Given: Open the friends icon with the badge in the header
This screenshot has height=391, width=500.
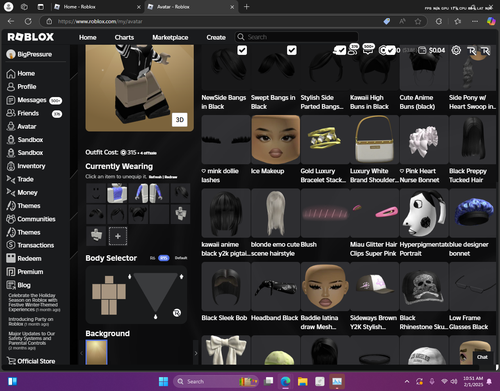Looking at the screenshot, I should pyautogui.click(x=353, y=49).
